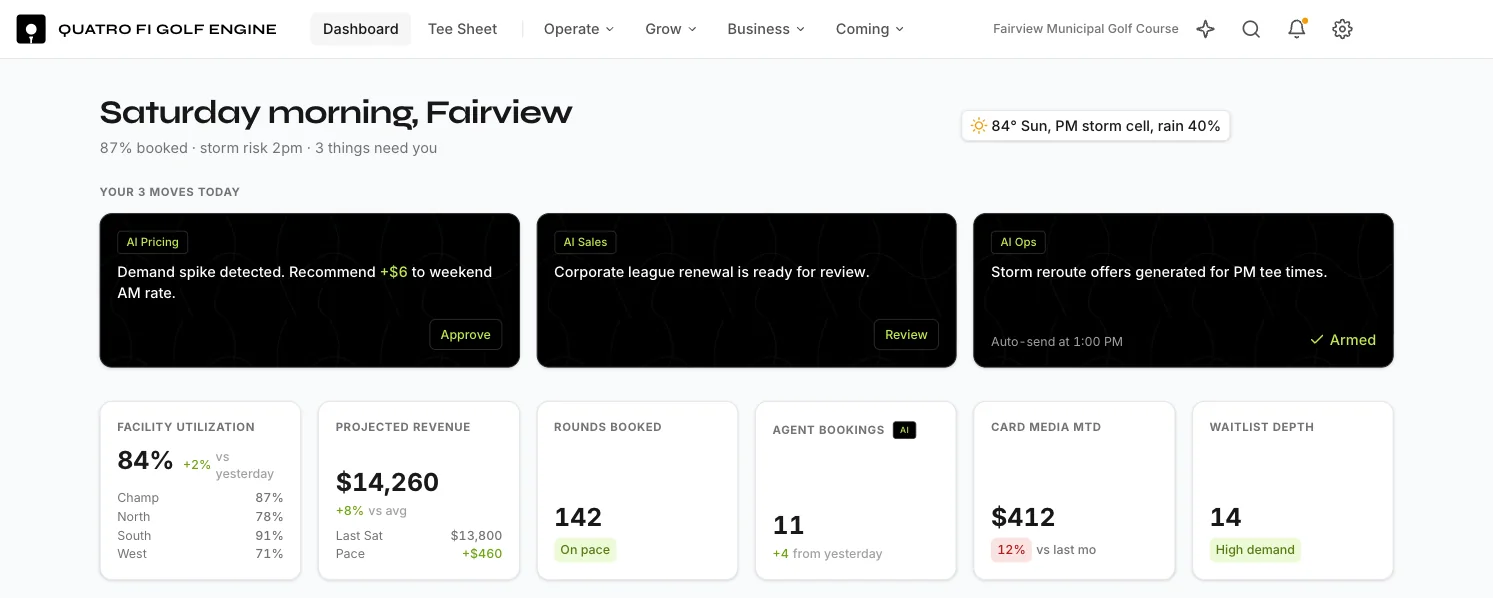Click the waitlist depth value 14

click(1225, 517)
